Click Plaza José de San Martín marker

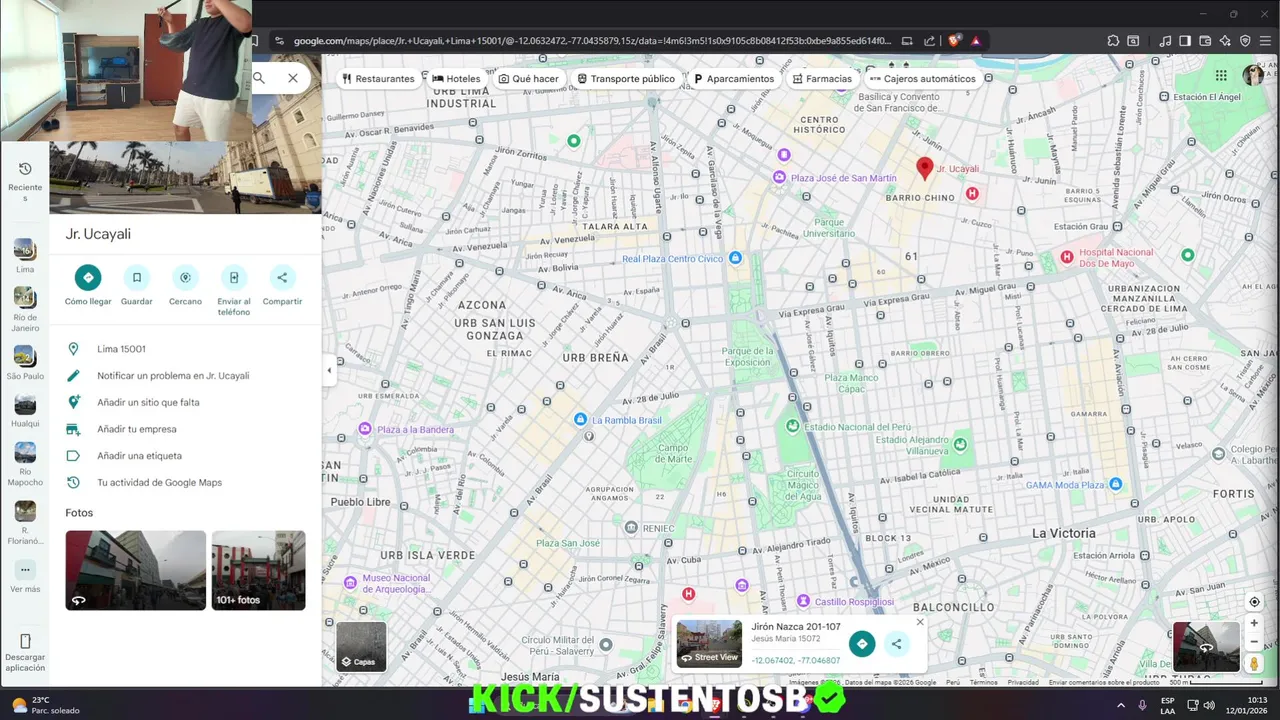coord(779,178)
